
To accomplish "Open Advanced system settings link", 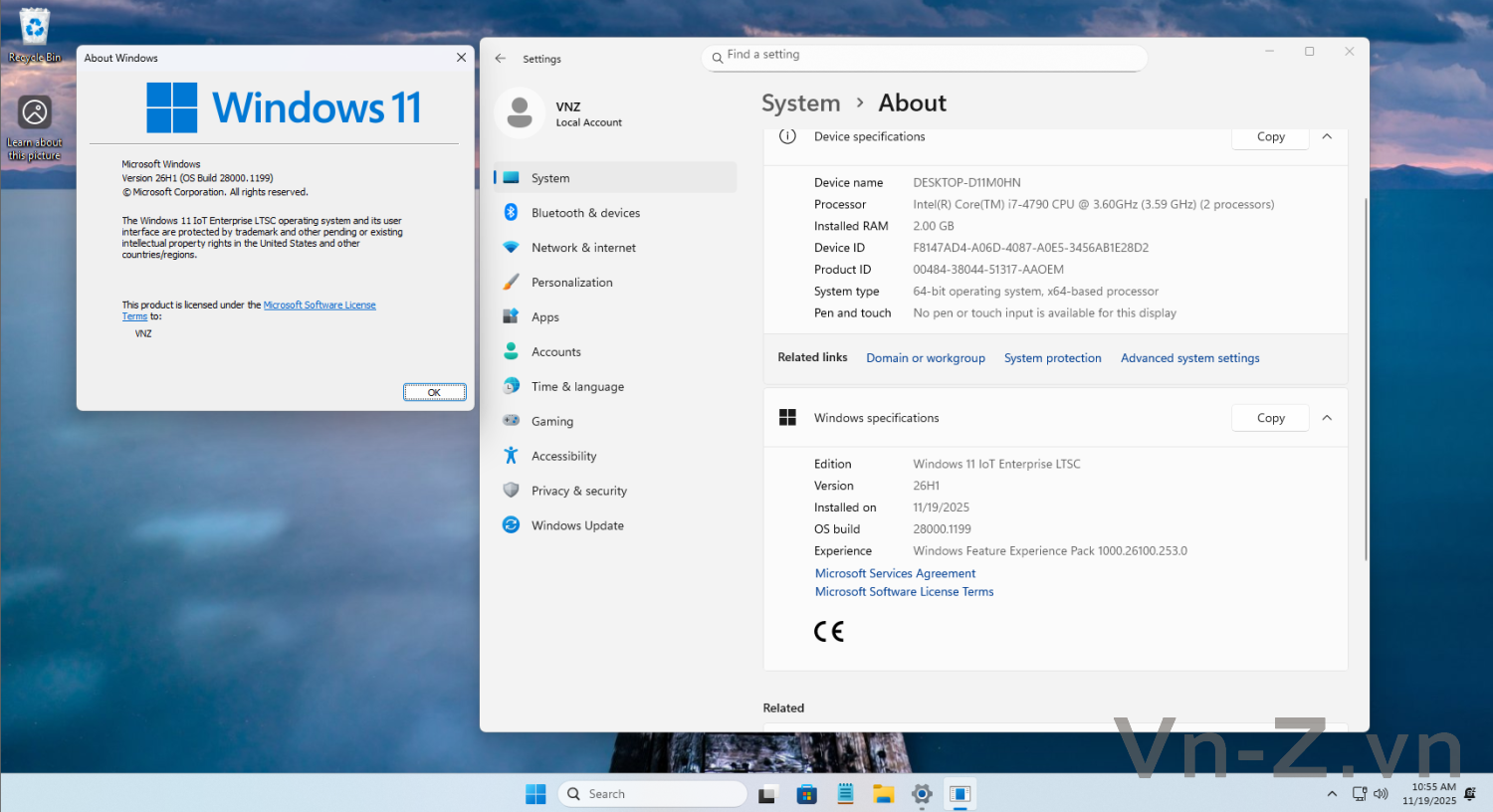I will click(1189, 358).
